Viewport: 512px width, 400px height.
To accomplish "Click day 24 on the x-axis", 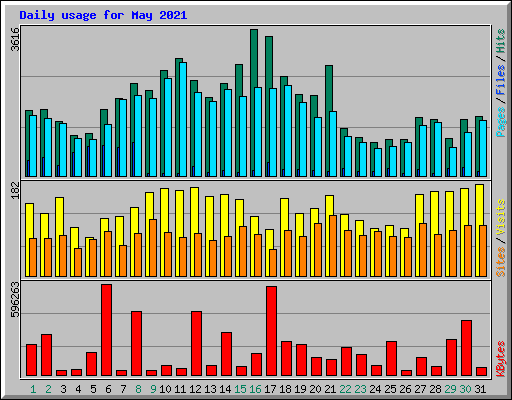I will (x=375, y=389).
